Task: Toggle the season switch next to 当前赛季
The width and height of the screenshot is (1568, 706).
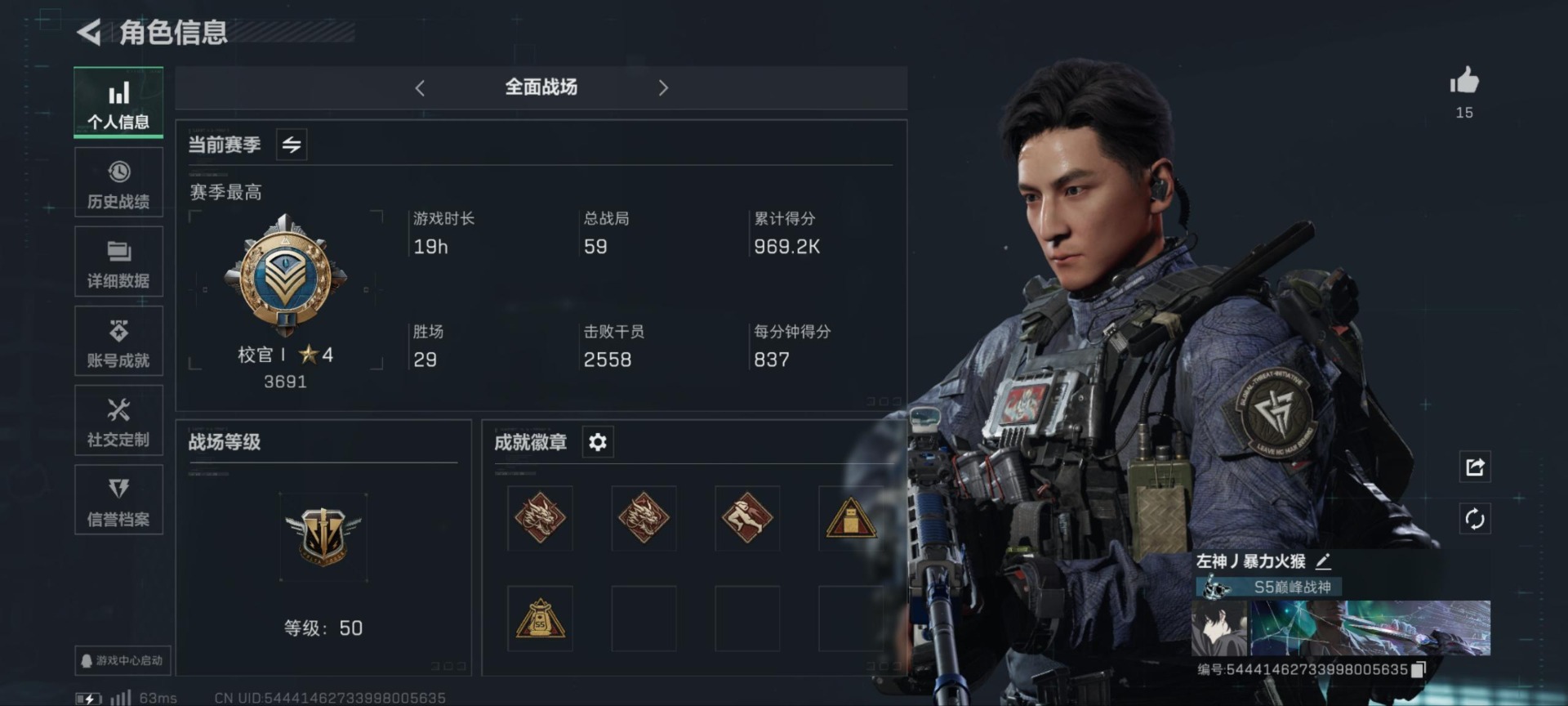Action: pos(292,145)
